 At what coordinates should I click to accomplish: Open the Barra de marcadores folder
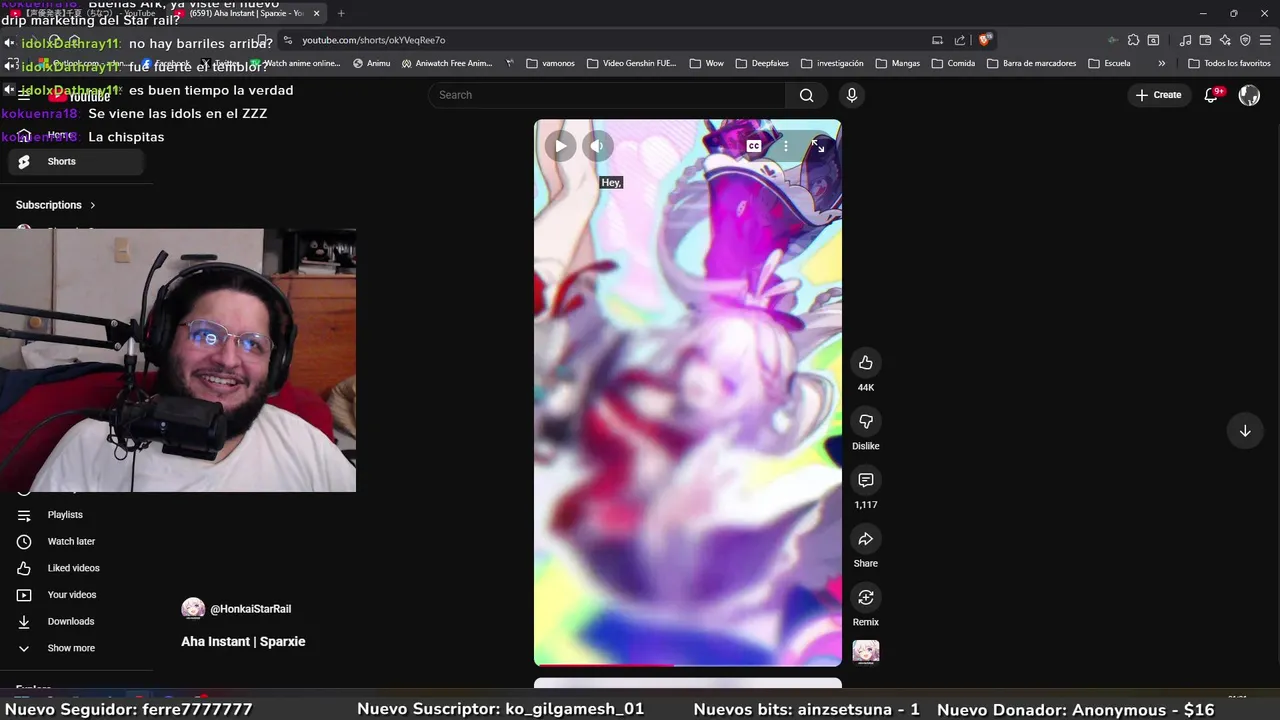[1031, 63]
